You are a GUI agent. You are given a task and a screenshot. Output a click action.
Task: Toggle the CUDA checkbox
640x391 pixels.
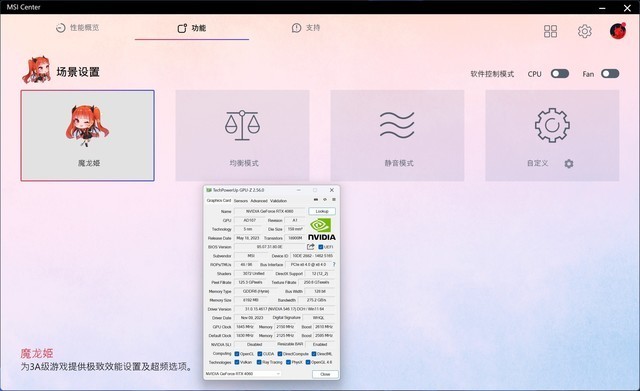point(260,354)
